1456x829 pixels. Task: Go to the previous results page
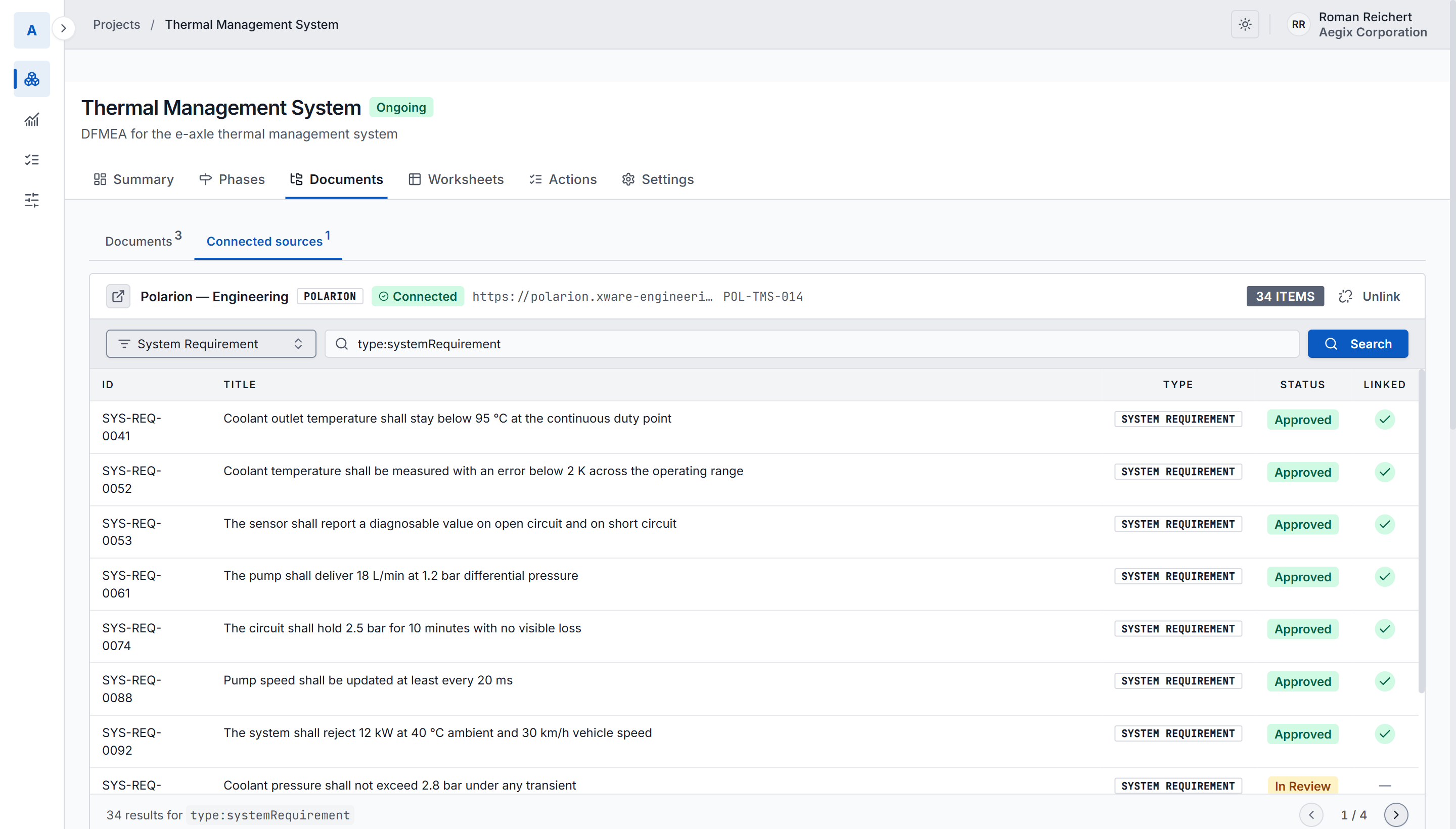[x=1311, y=815]
